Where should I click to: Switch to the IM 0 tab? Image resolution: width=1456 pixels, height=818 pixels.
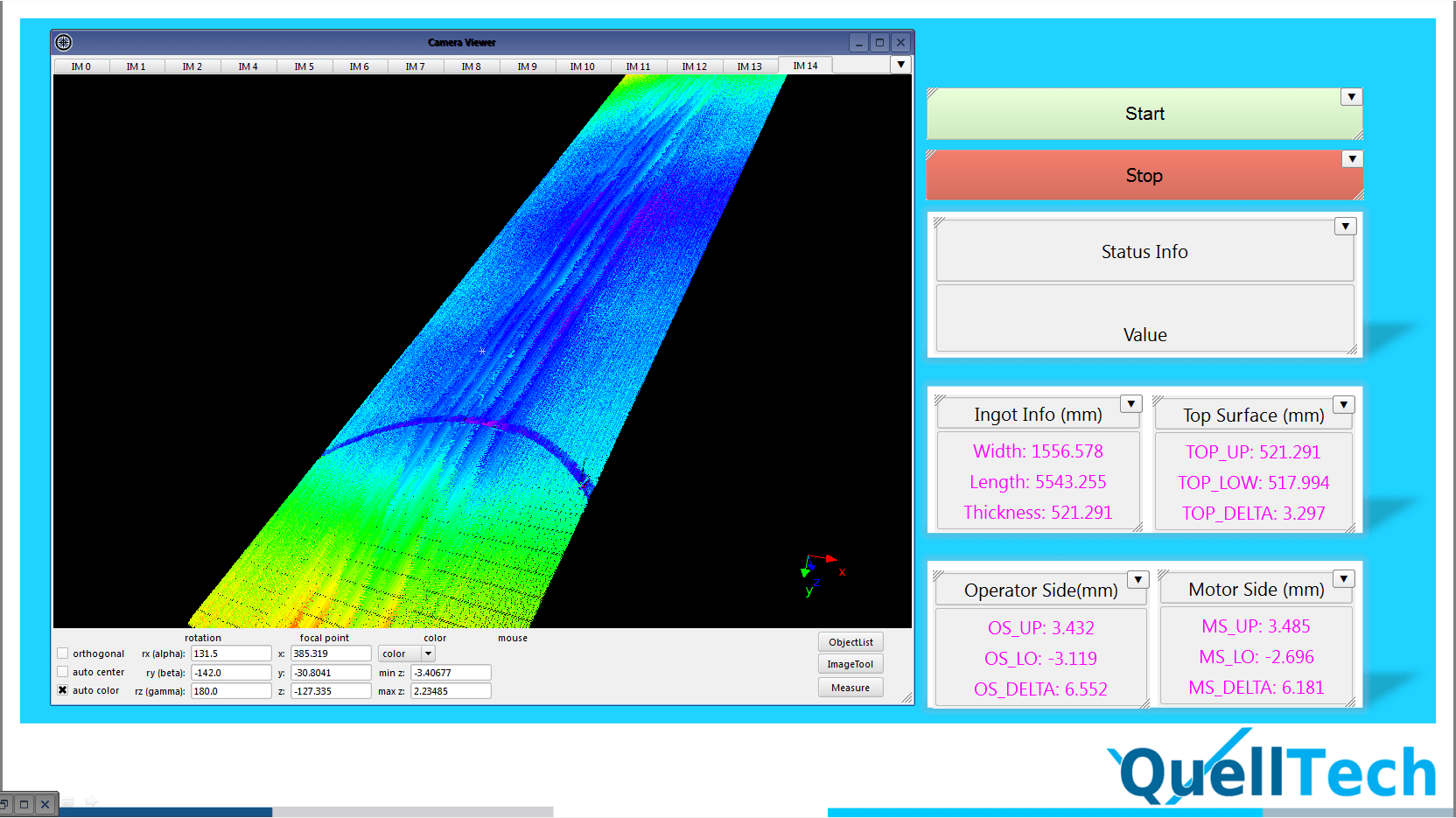click(x=81, y=66)
